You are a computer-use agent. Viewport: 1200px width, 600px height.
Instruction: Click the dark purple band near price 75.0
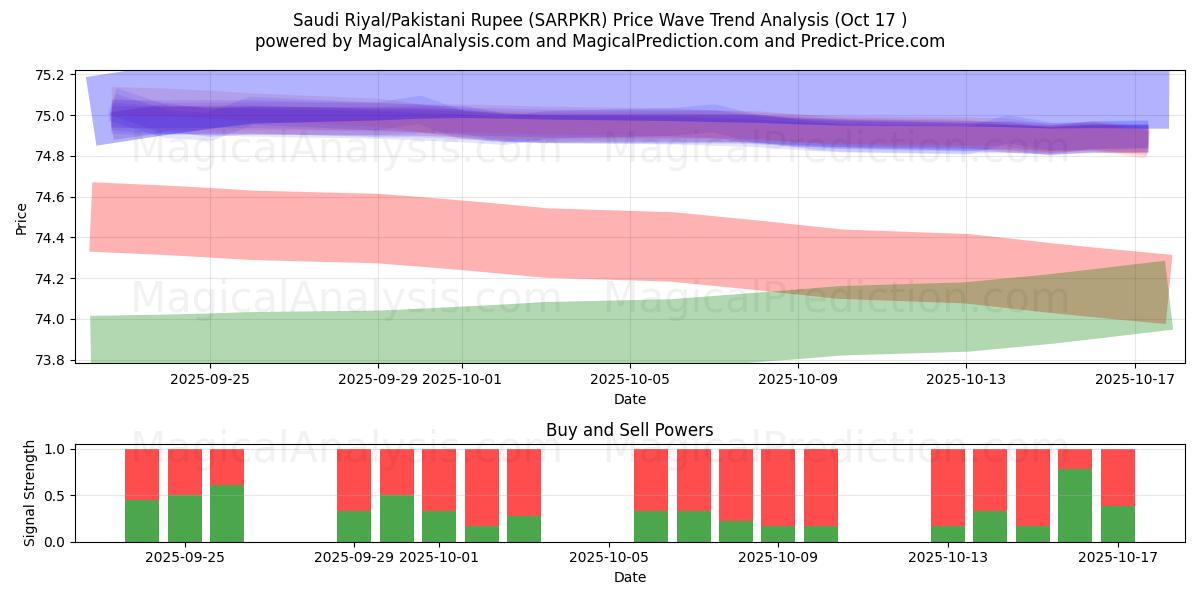pyautogui.click(x=500, y=120)
